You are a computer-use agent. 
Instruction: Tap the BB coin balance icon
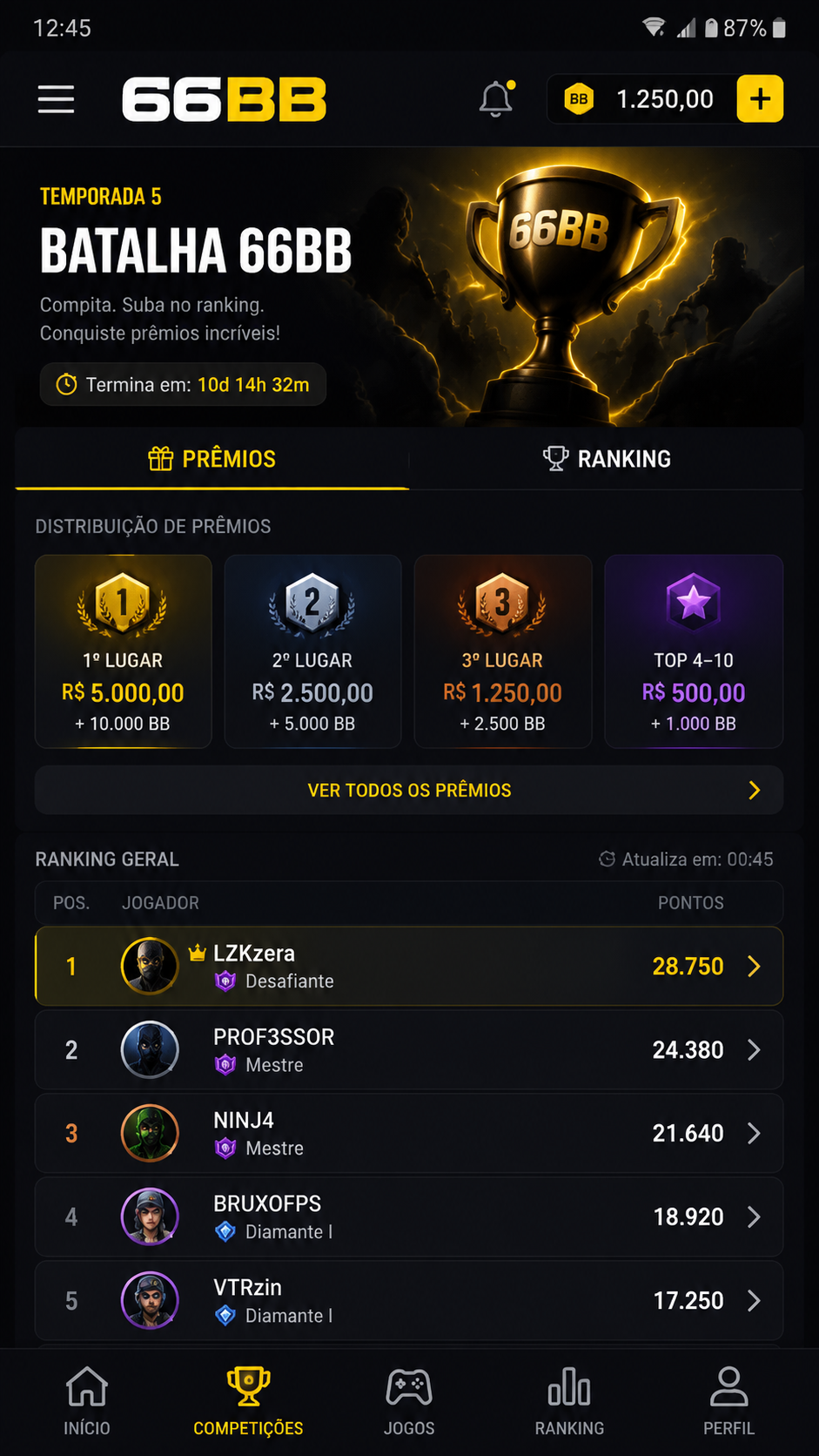pos(579,99)
